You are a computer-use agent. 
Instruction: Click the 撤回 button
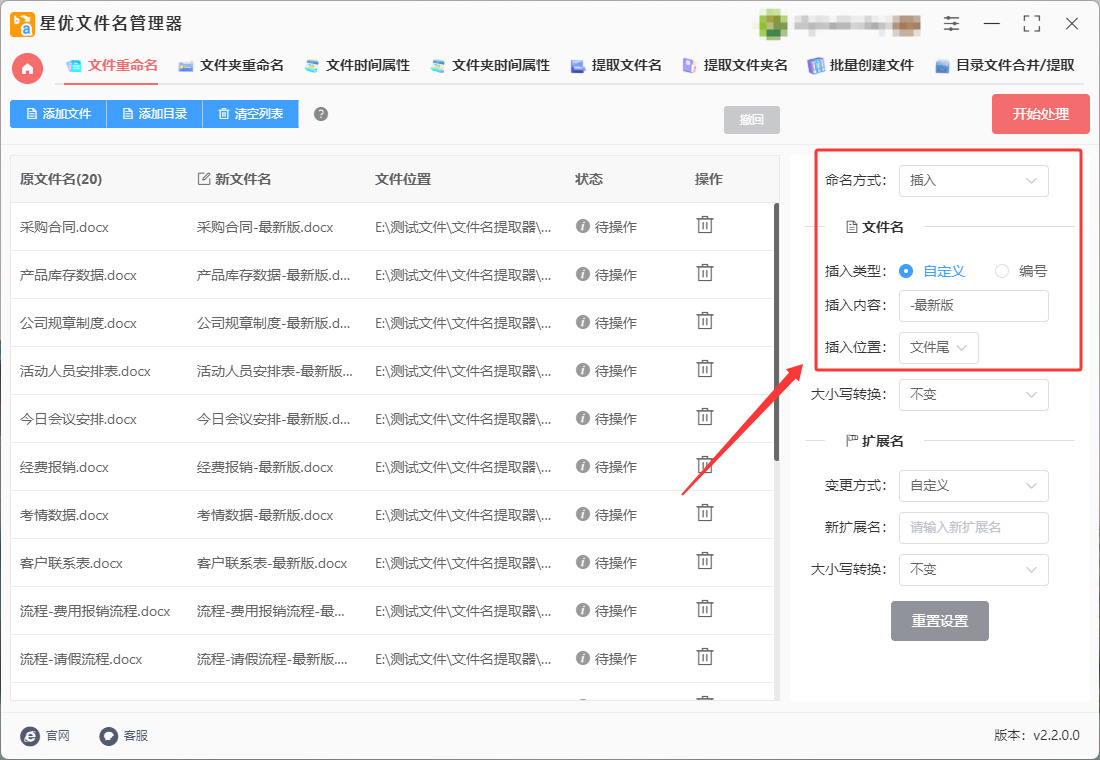(x=751, y=119)
